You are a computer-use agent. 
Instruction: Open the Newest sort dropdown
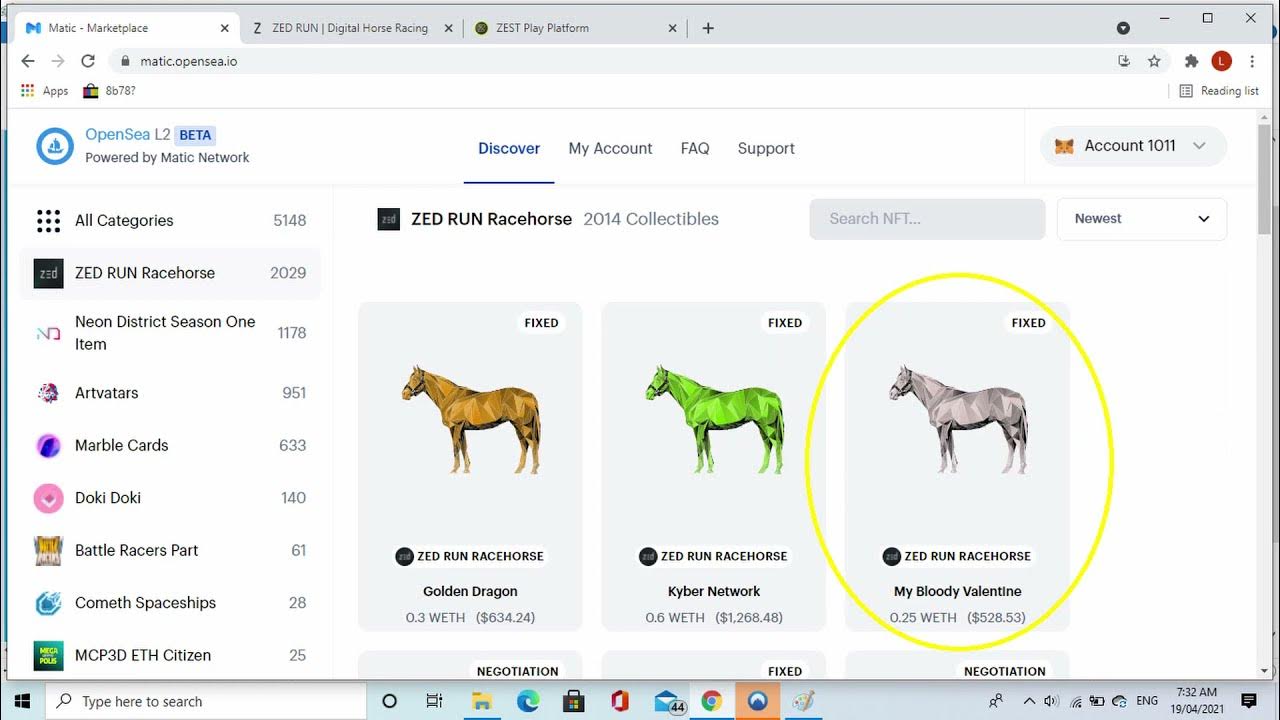[1142, 219]
